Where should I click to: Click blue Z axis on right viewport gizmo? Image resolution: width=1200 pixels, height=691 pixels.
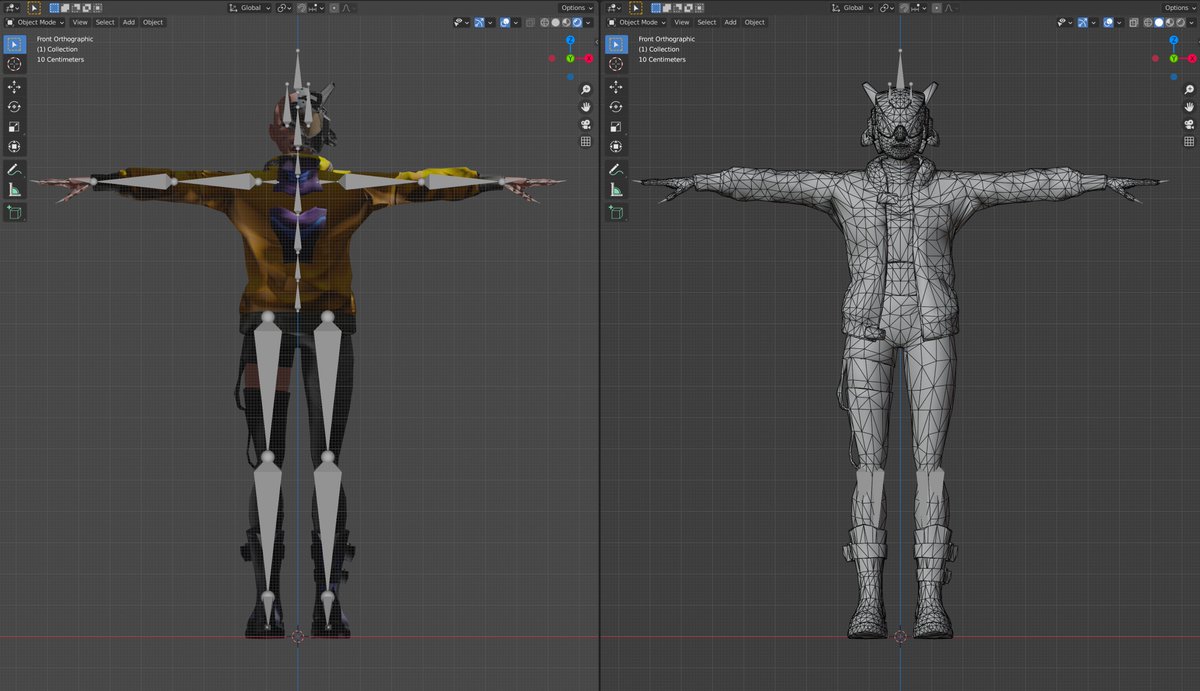tap(1172, 40)
